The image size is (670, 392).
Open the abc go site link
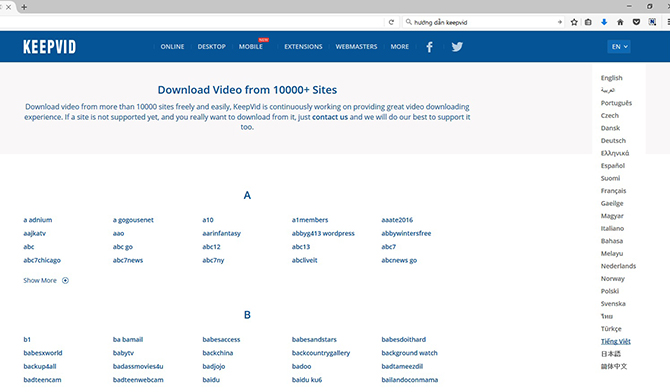123,247
